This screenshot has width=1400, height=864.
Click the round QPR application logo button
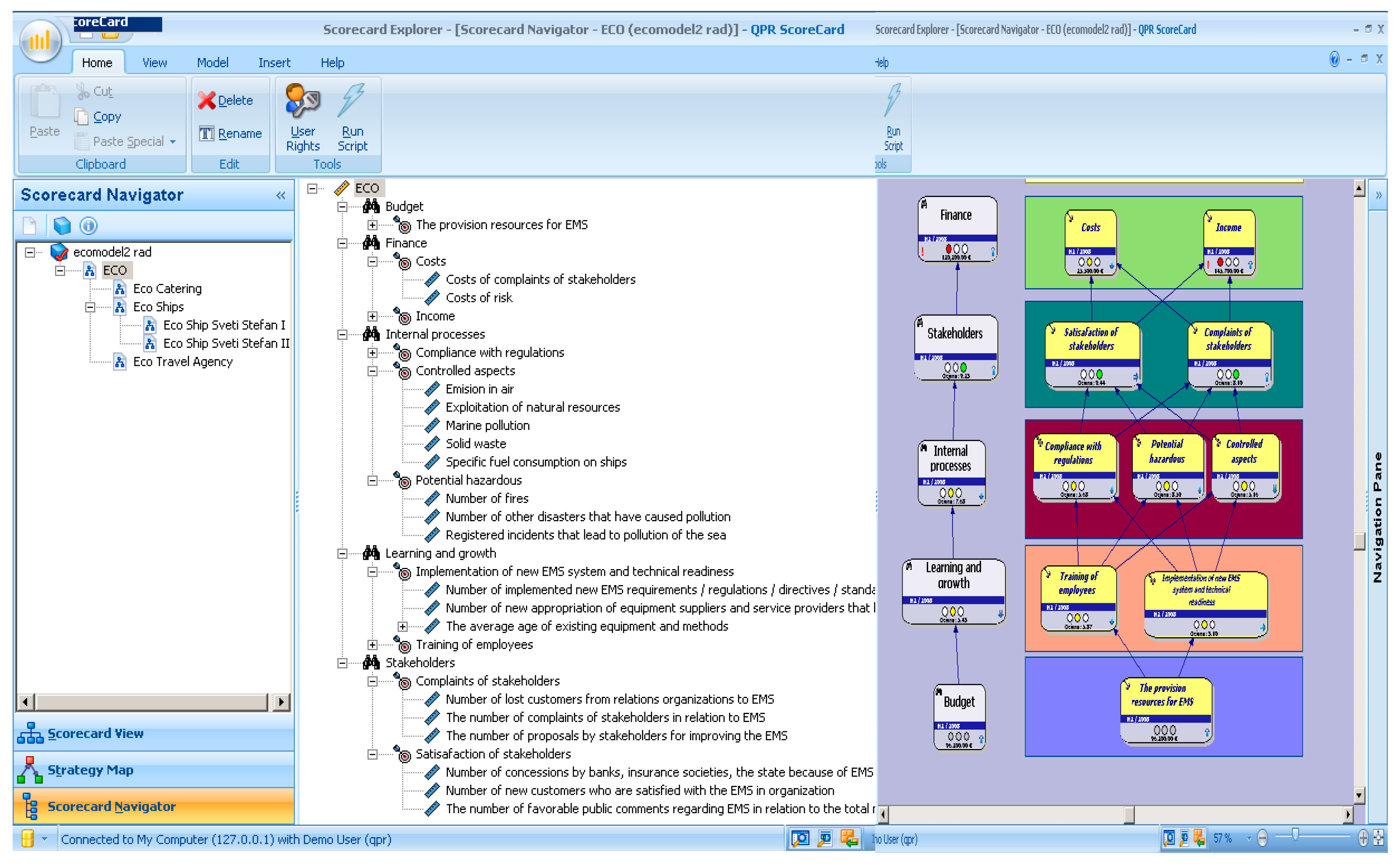coord(40,41)
